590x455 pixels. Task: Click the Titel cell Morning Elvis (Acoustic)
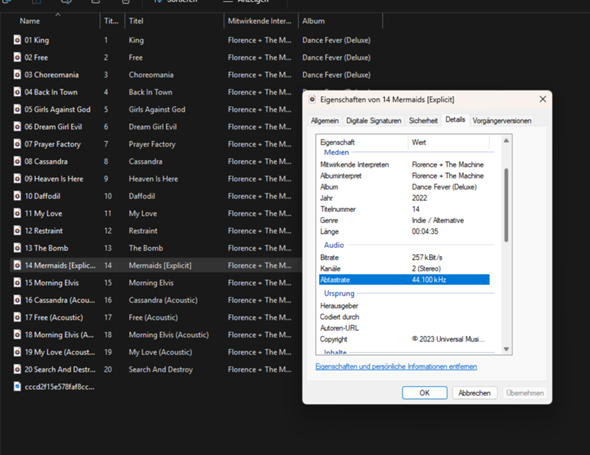coord(169,335)
